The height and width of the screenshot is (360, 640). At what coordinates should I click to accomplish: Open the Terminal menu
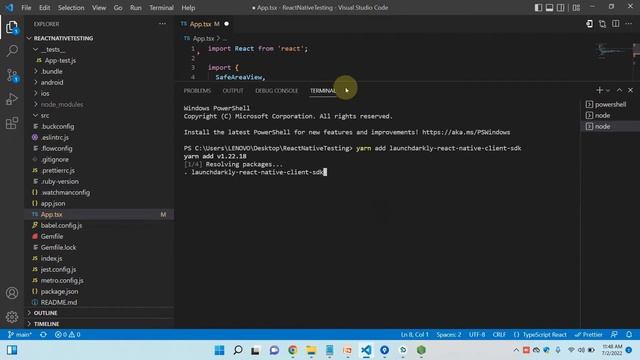[x=161, y=7]
